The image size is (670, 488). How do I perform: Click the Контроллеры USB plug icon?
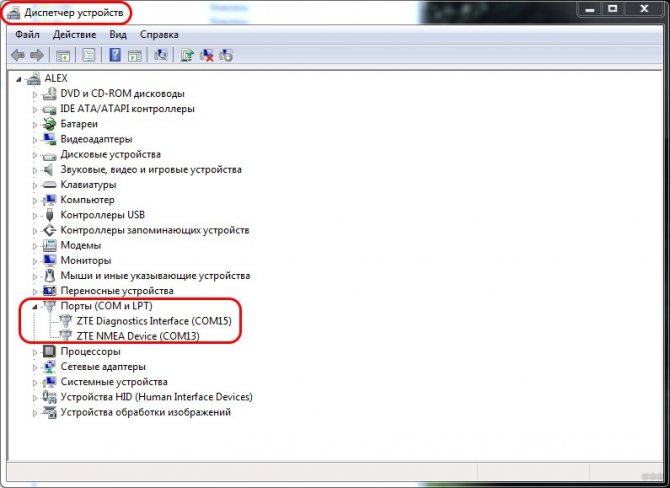[x=50, y=215]
